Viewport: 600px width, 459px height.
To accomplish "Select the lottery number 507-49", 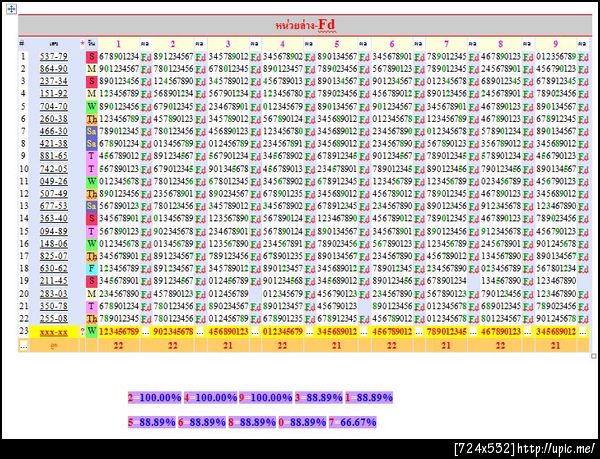I will click(54, 194).
